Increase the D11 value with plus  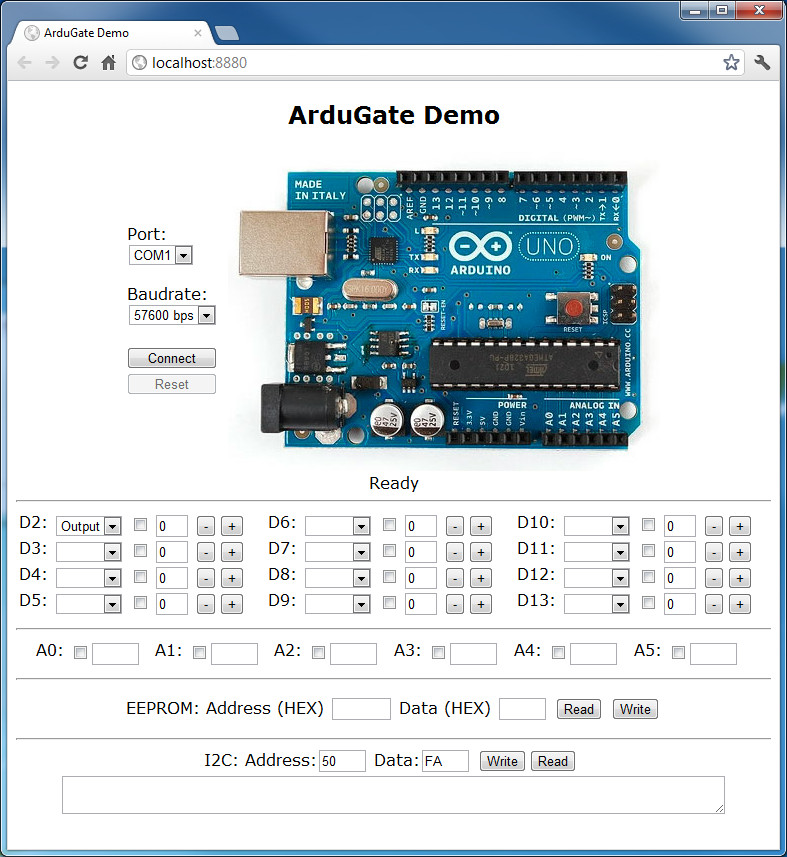coord(740,552)
